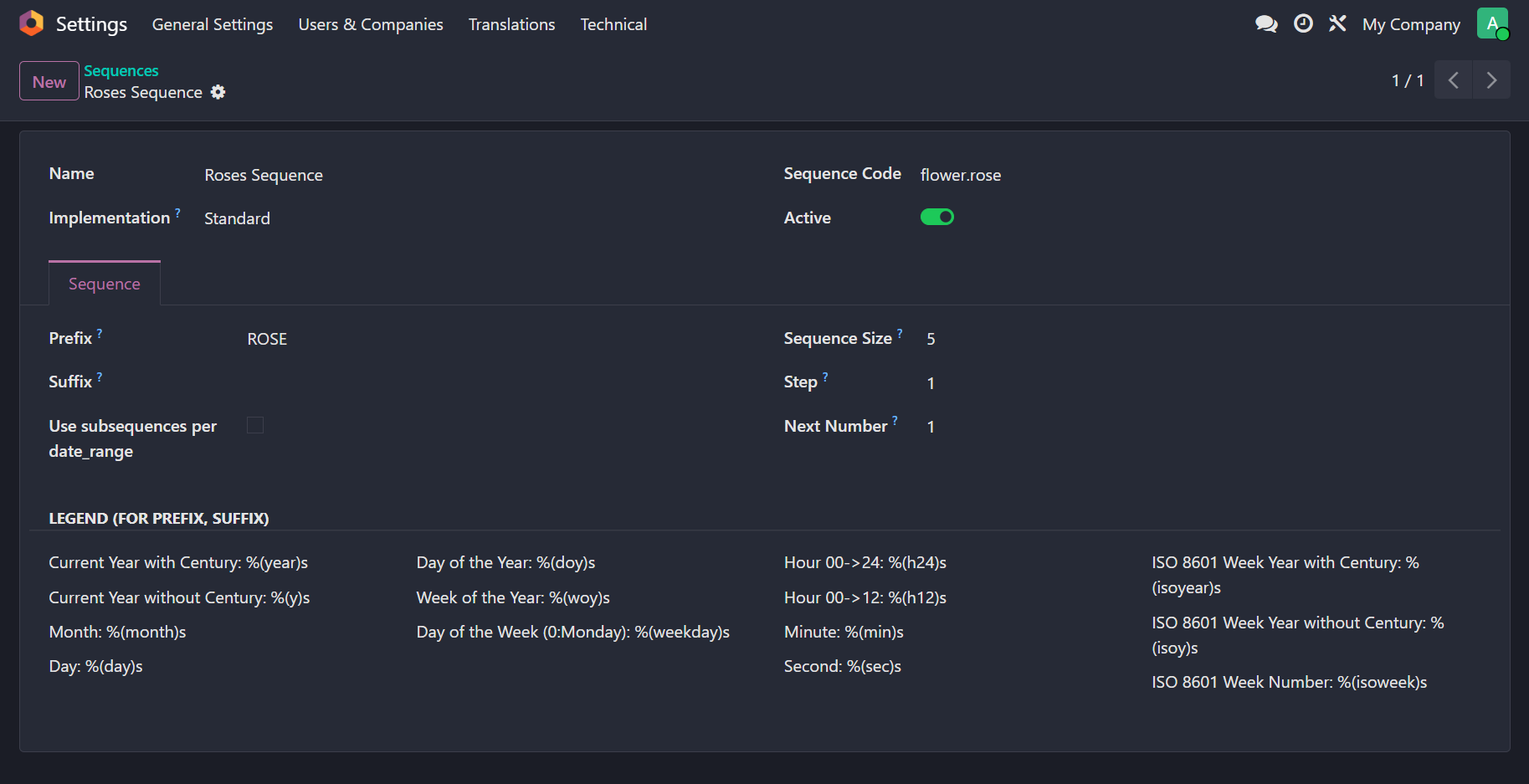Image resolution: width=1529 pixels, height=784 pixels.
Task: Open the Technical menu
Action: point(613,24)
